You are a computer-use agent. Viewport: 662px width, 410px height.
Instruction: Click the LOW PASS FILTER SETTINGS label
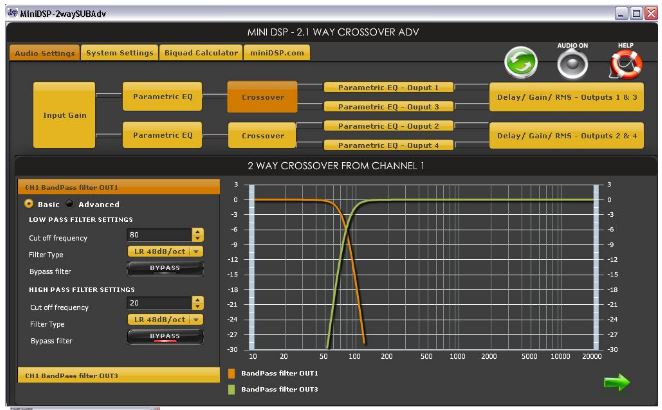(81, 220)
